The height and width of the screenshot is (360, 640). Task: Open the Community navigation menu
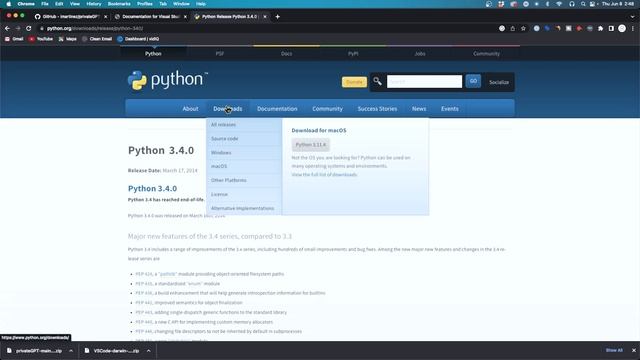(327, 109)
